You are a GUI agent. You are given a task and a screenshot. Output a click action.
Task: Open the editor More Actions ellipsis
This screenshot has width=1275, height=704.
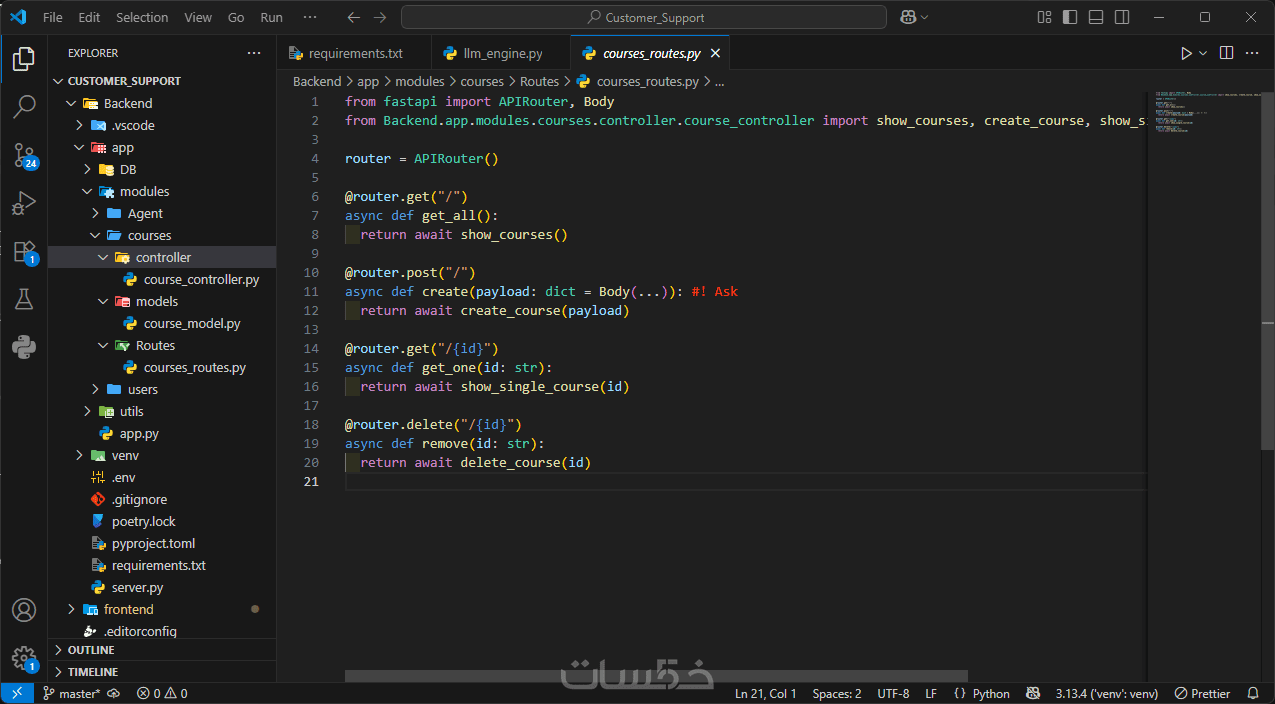(x=1253, y=53)
